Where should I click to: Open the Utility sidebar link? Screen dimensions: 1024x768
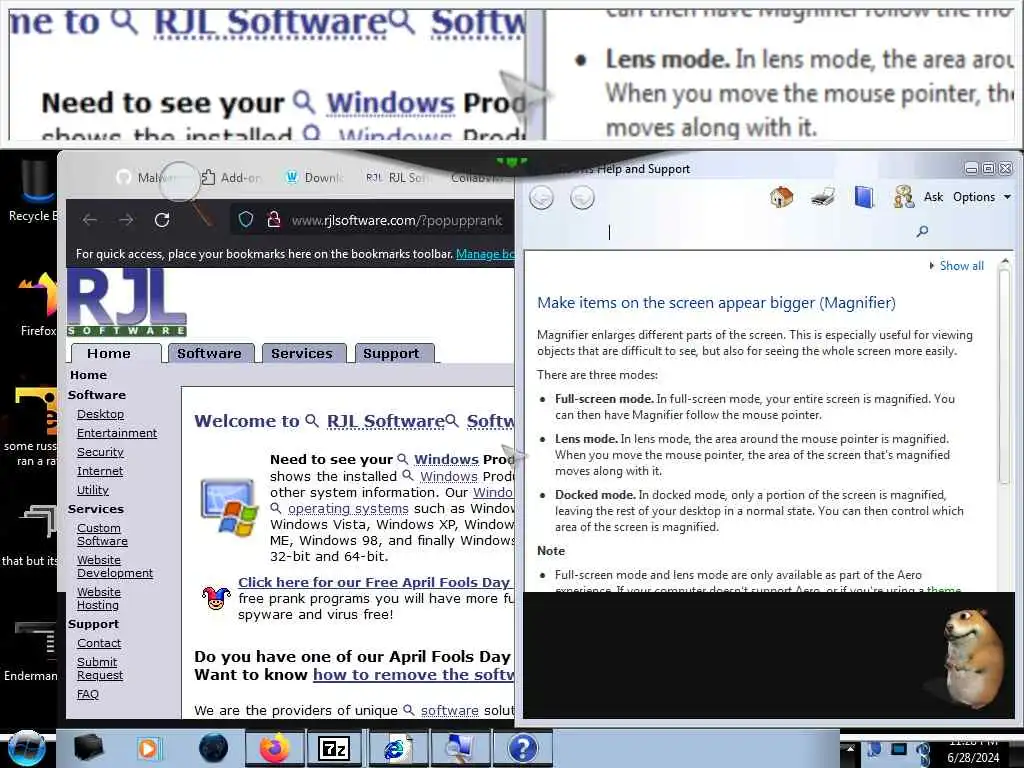(x=93, y=490)
